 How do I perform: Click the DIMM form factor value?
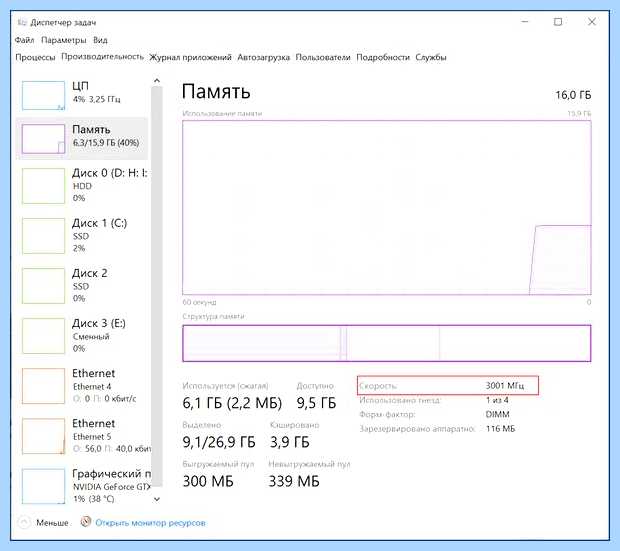tap(497, 414)
